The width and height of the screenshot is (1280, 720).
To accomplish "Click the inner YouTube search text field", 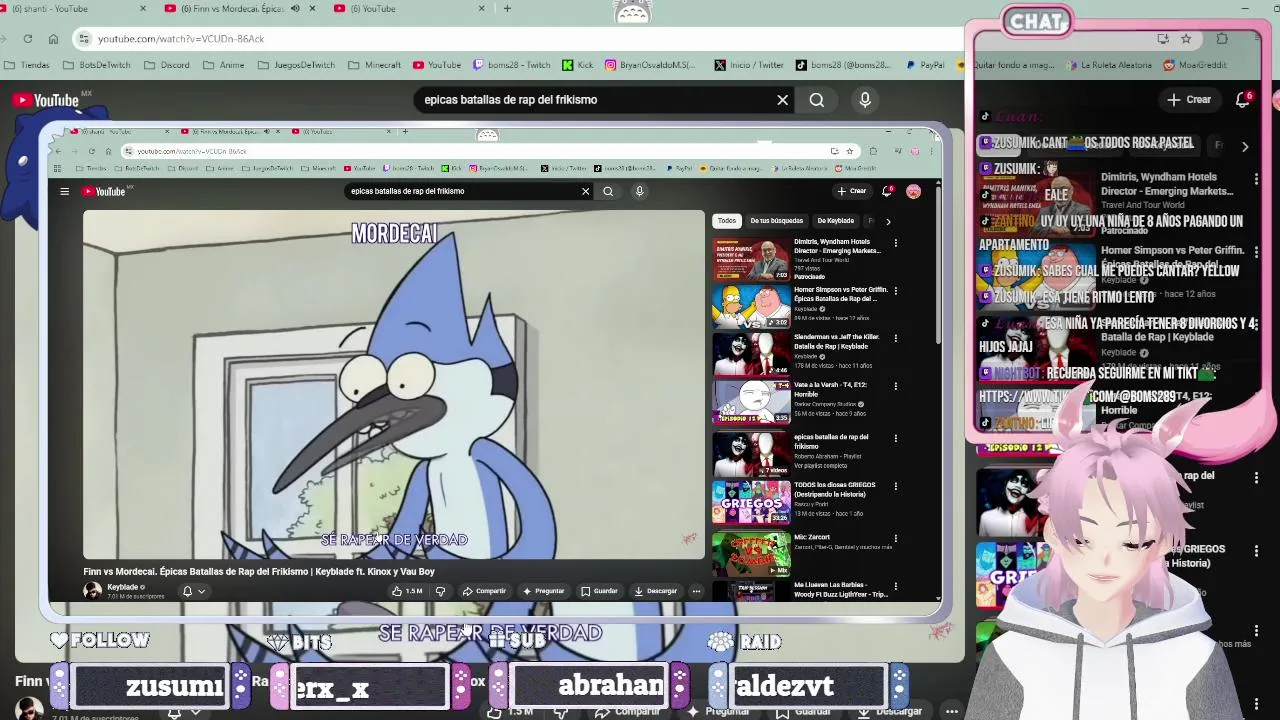I will (x=460, y=191).
